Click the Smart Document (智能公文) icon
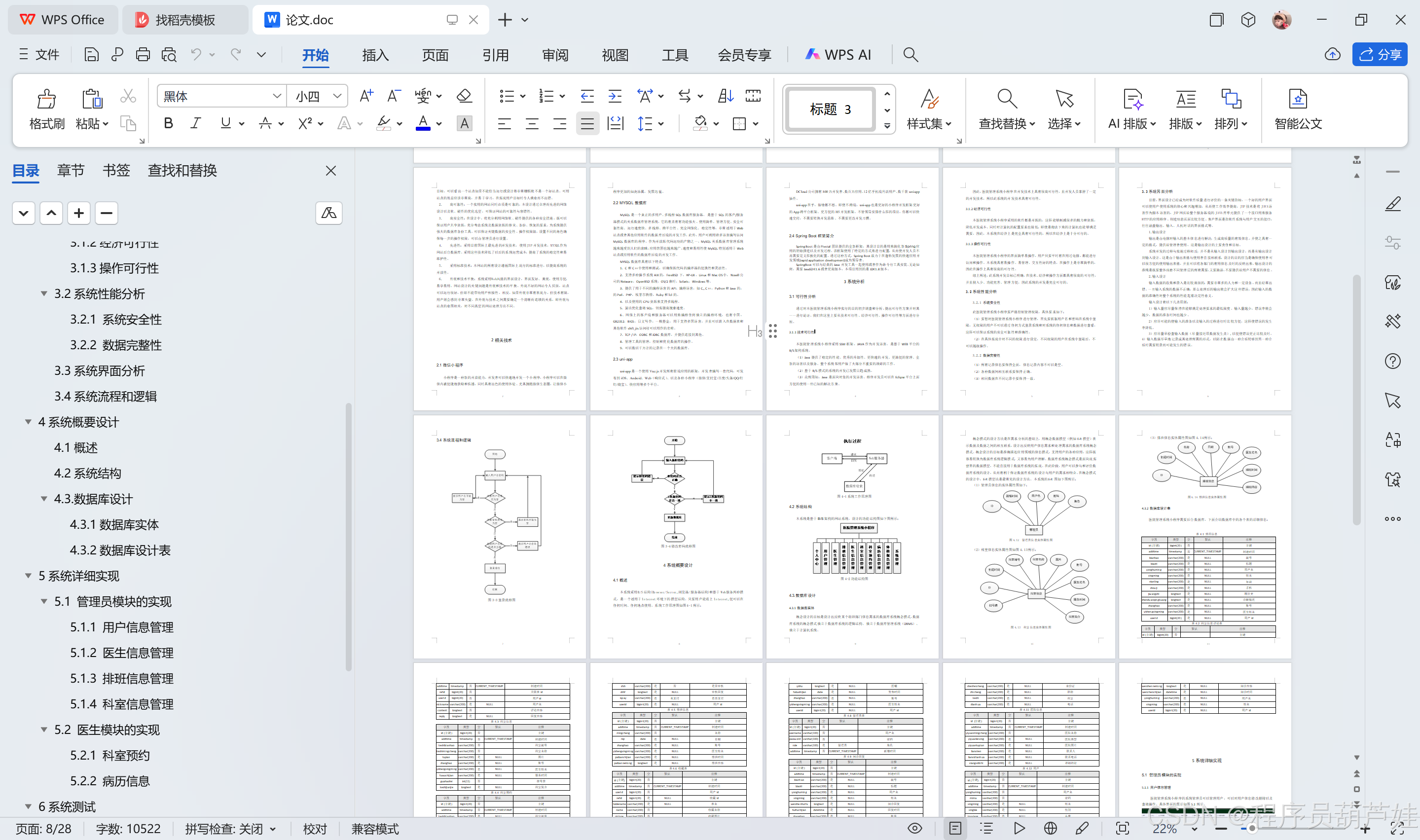 point(1297,99)
